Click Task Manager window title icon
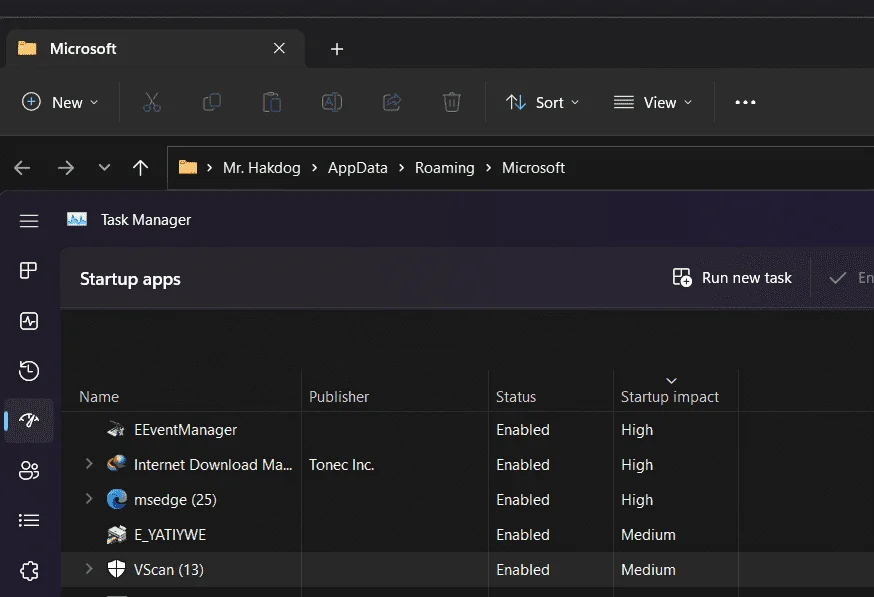 (x=77, y=219)
